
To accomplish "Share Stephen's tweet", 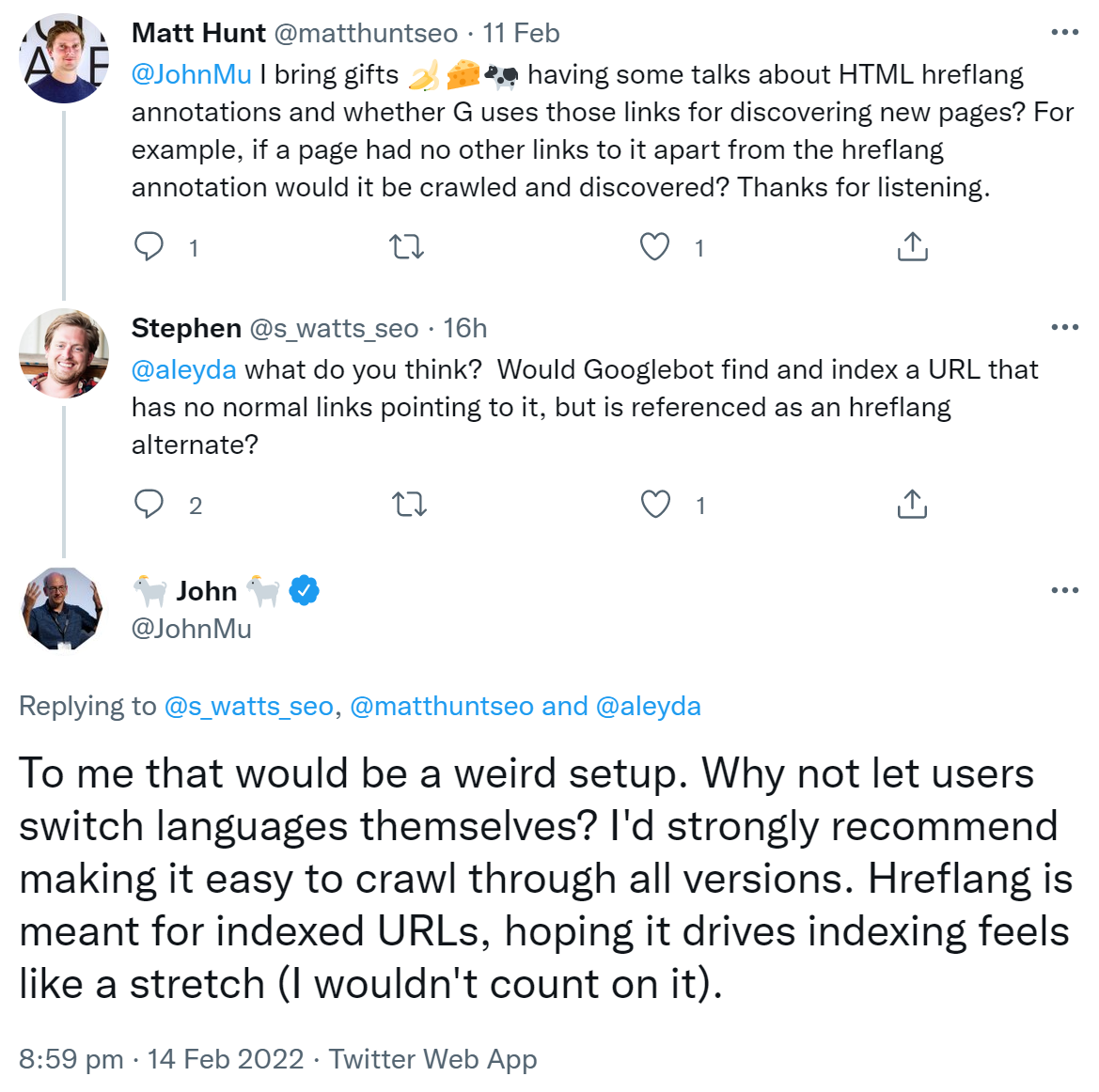I will point(912,505).
